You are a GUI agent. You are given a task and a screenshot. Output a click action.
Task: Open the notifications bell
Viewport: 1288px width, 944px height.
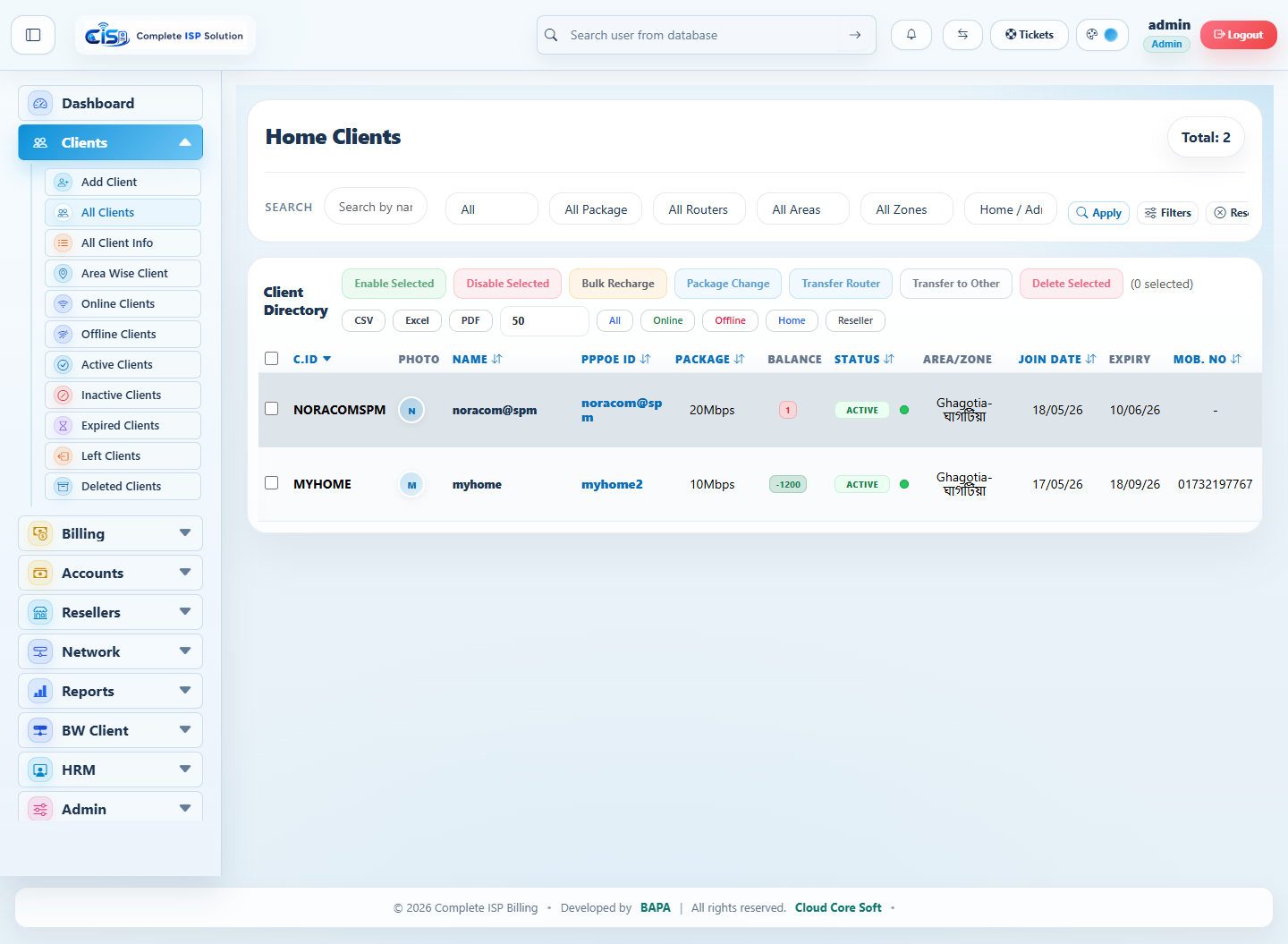pyautogui.click(x=911, y=35)
